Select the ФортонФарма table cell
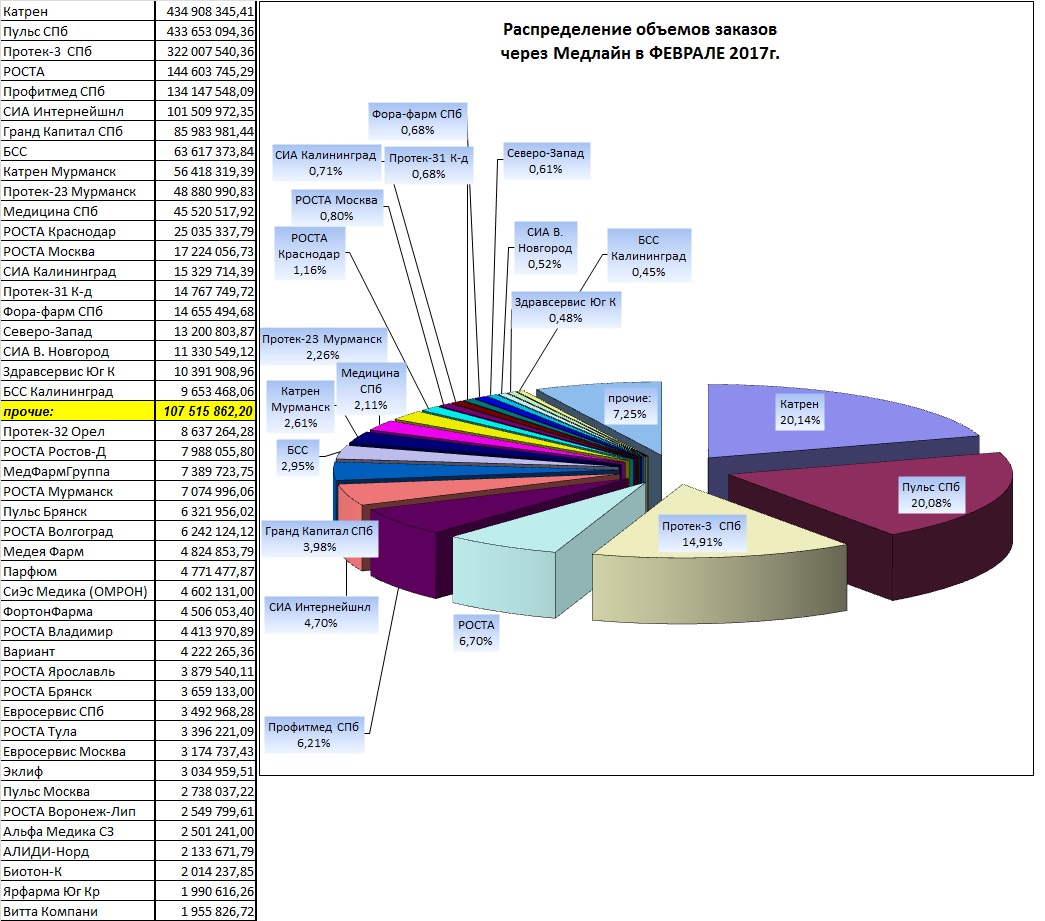This screenshot has height=921, width=1045. (x=77, y=611)
